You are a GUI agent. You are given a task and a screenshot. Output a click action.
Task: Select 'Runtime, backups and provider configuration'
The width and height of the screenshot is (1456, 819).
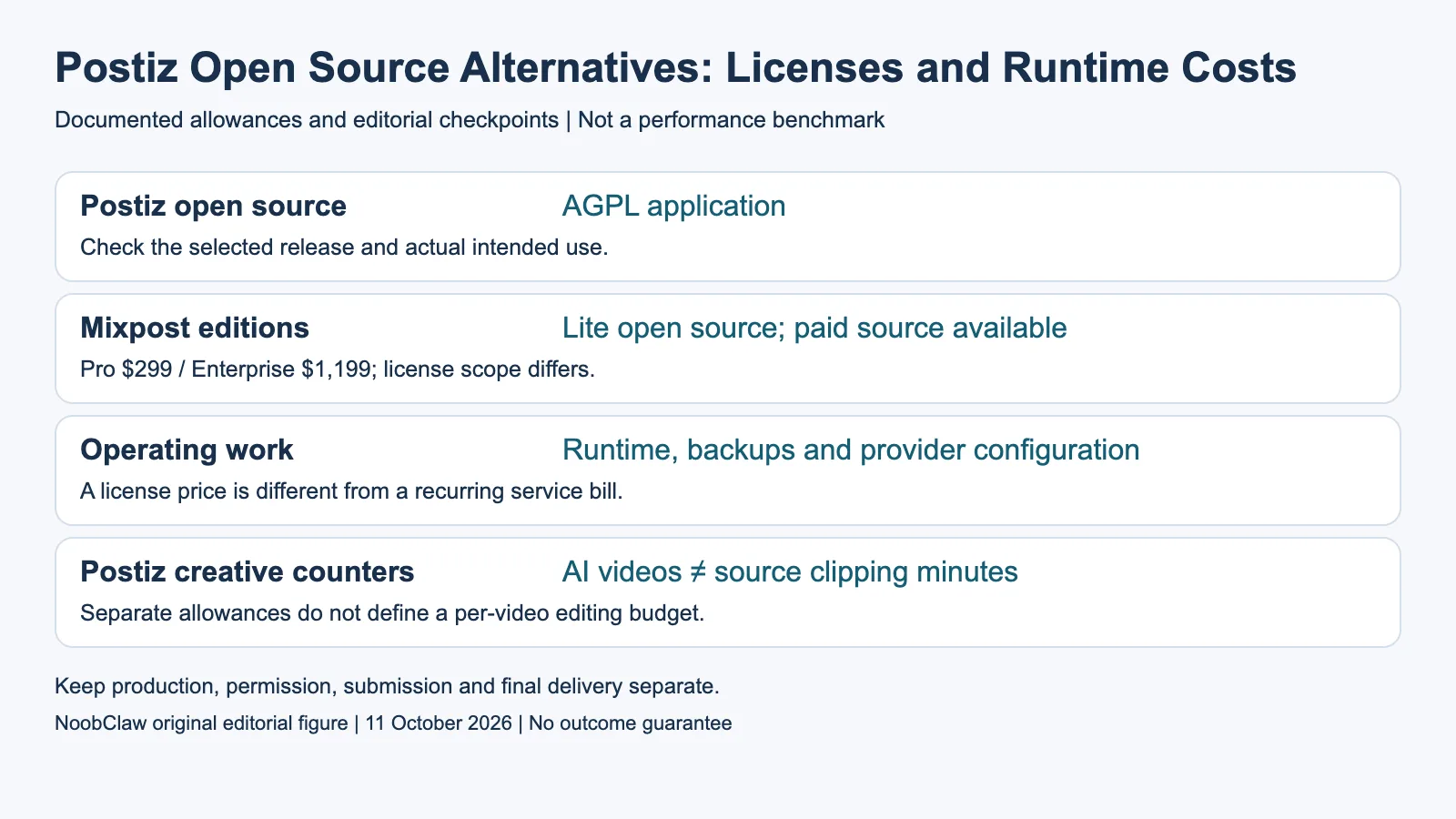pyautogui.click(x=851, y=450)
